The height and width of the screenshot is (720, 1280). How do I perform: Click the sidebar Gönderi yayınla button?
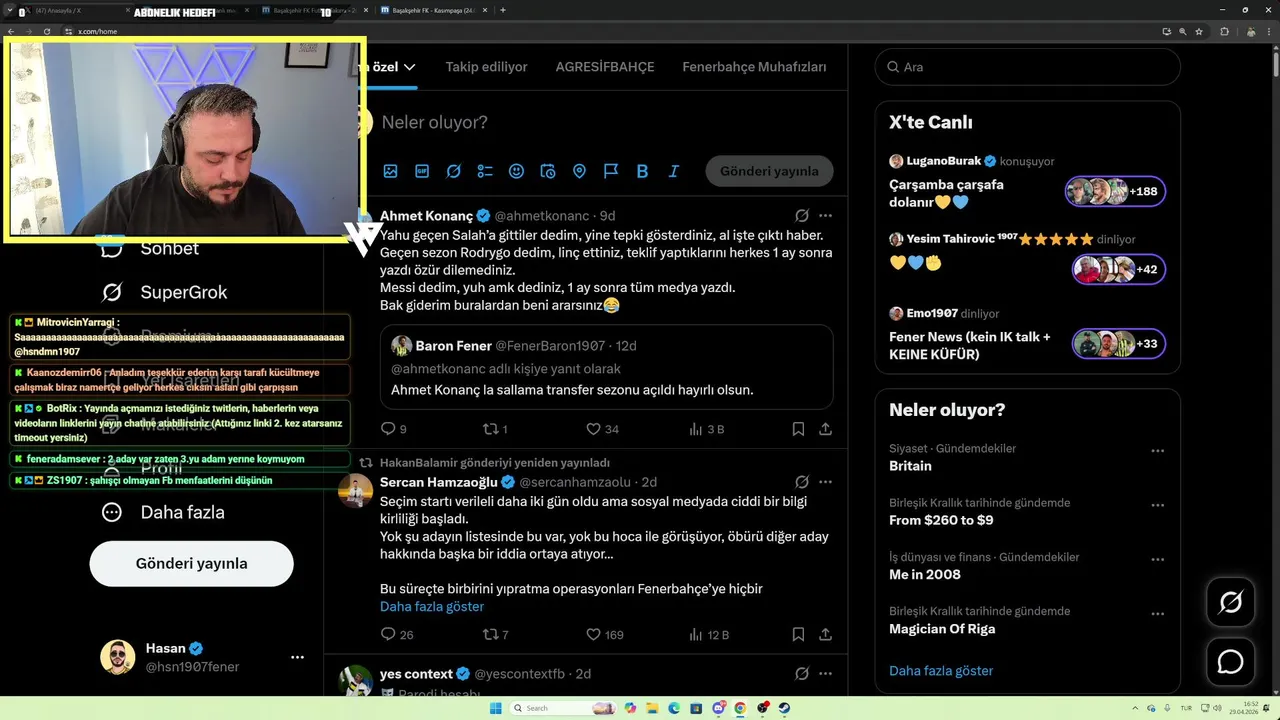click(192, 563)
